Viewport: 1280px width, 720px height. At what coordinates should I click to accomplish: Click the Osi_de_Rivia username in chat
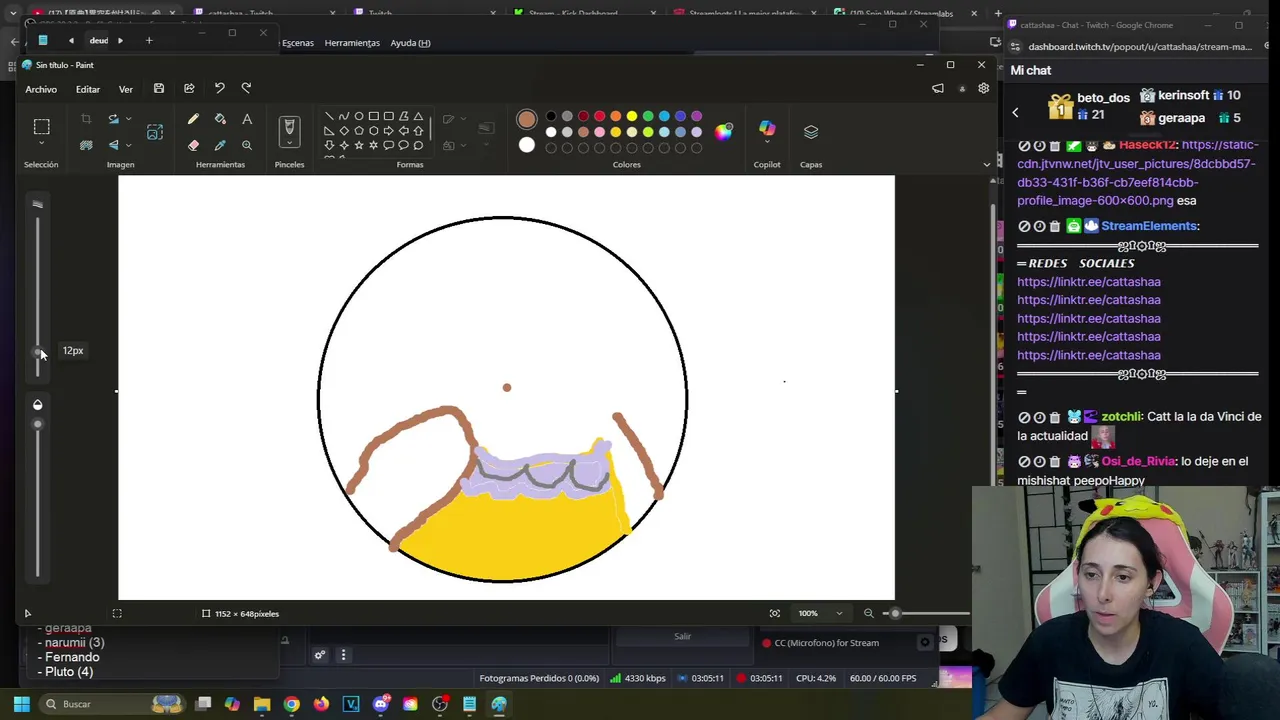pos(1139,461)
